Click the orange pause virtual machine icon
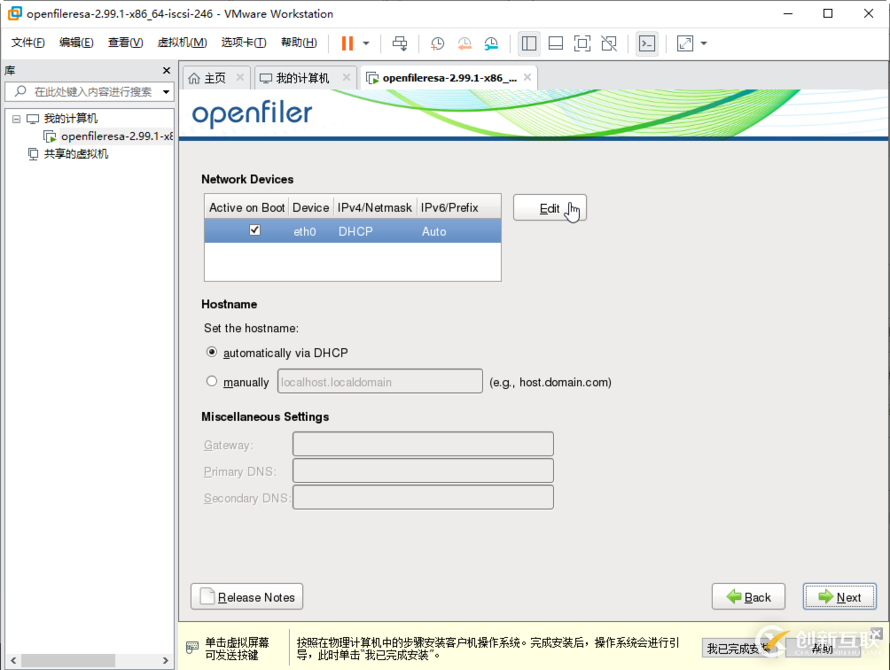Screen dimensions: 890x670 pos(347,43)
